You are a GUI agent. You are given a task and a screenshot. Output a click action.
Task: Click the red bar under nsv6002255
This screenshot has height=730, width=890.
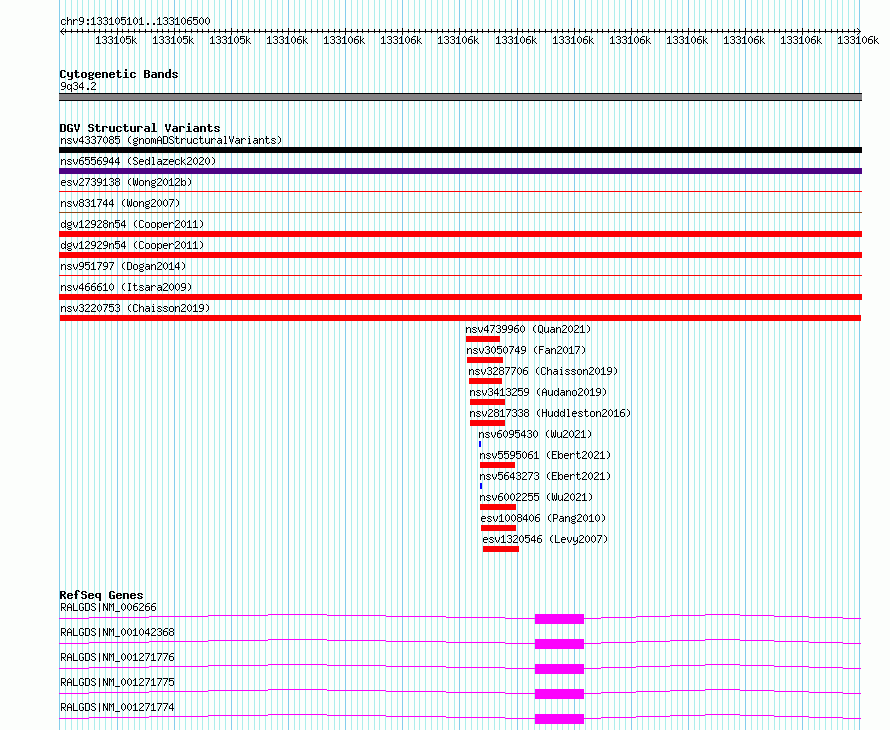point(498,507)
